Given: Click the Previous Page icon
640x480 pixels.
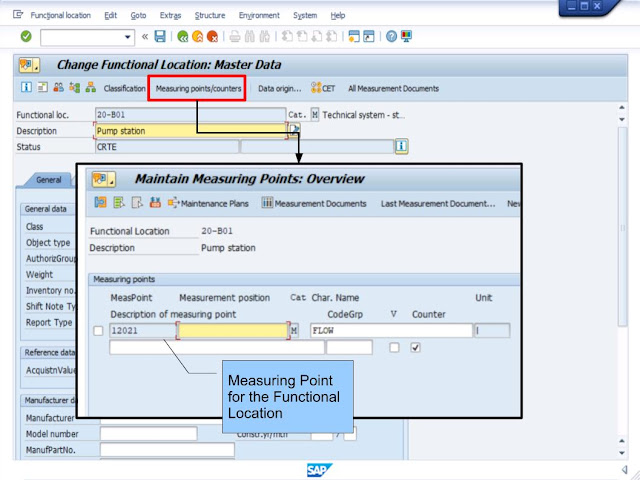Looking at the screenshot, I should click(302, 37).
